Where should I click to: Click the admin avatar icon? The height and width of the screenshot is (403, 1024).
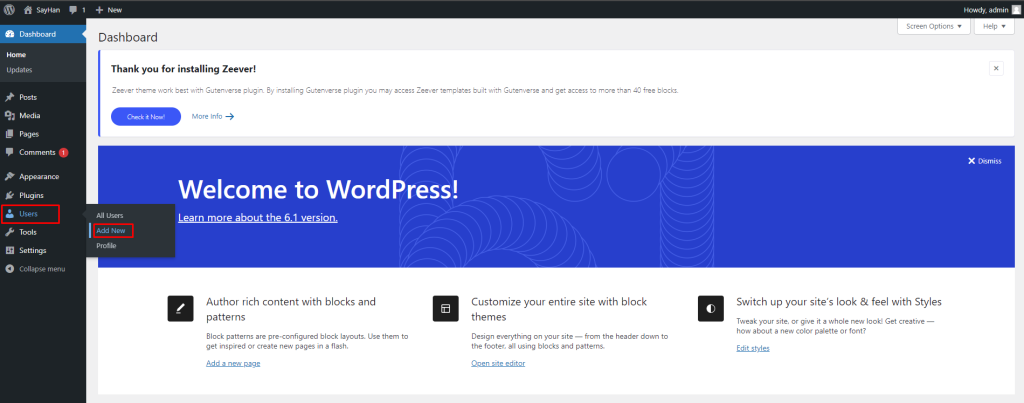pos(1016,10)
